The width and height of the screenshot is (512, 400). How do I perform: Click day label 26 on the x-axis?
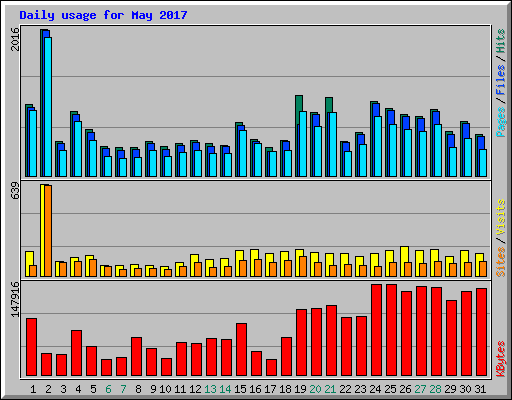[x=405, y=389]
